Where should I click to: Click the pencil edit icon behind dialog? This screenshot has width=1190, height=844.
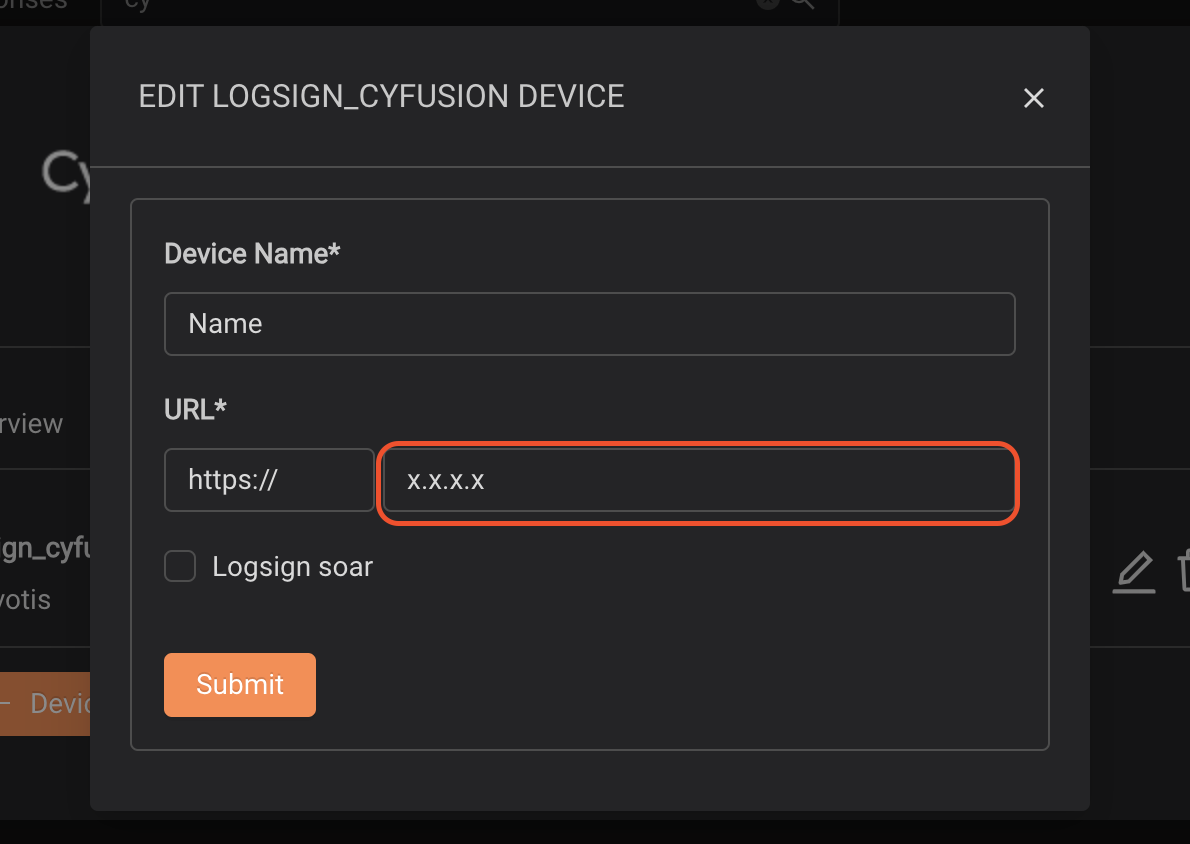tap(1134, 572)
